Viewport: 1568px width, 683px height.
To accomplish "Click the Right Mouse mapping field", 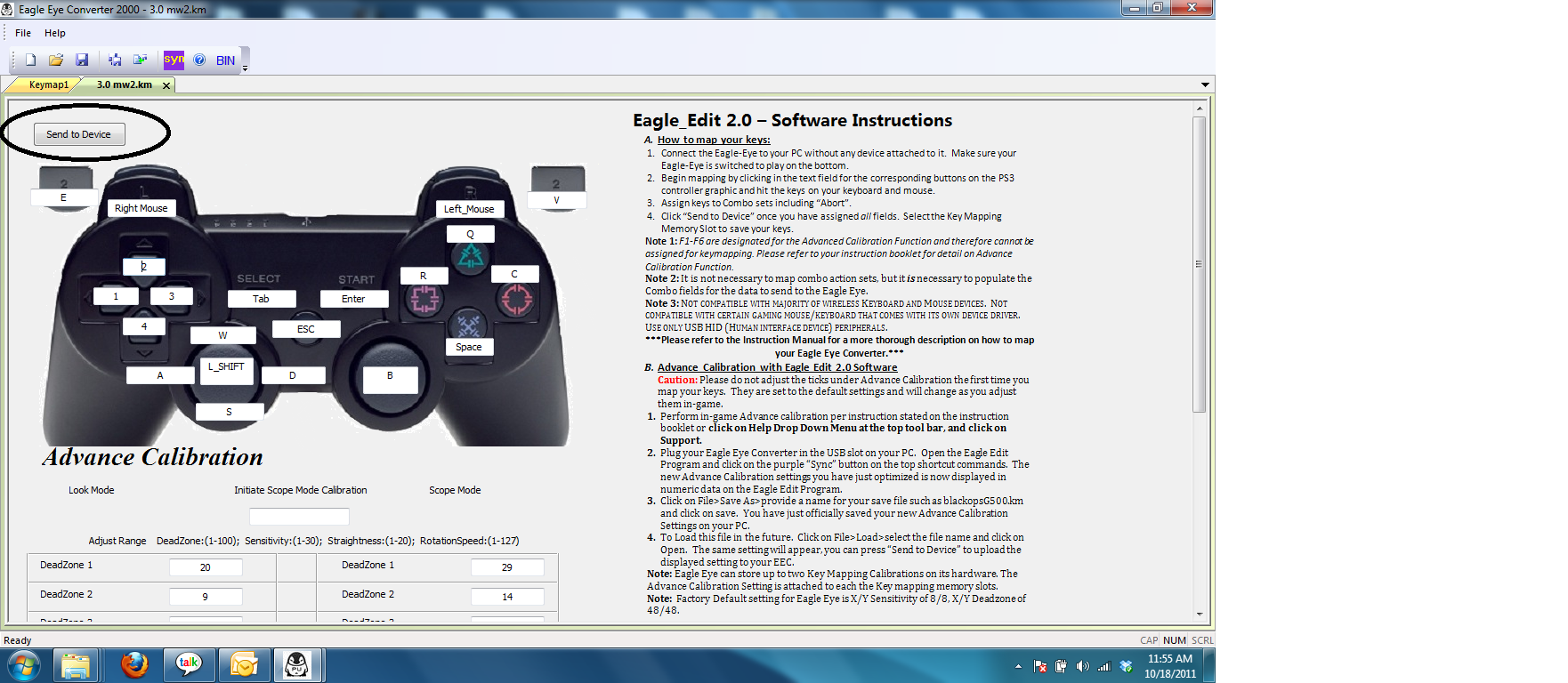I will pyautogui.click(x=141, y=208).
